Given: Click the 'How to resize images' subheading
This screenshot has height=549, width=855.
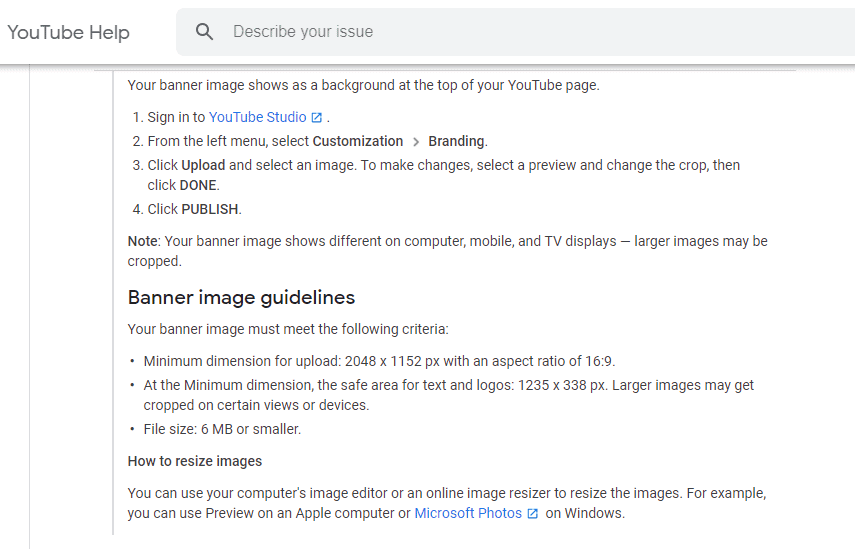Looking at the screenshot, I should (195, 461).
